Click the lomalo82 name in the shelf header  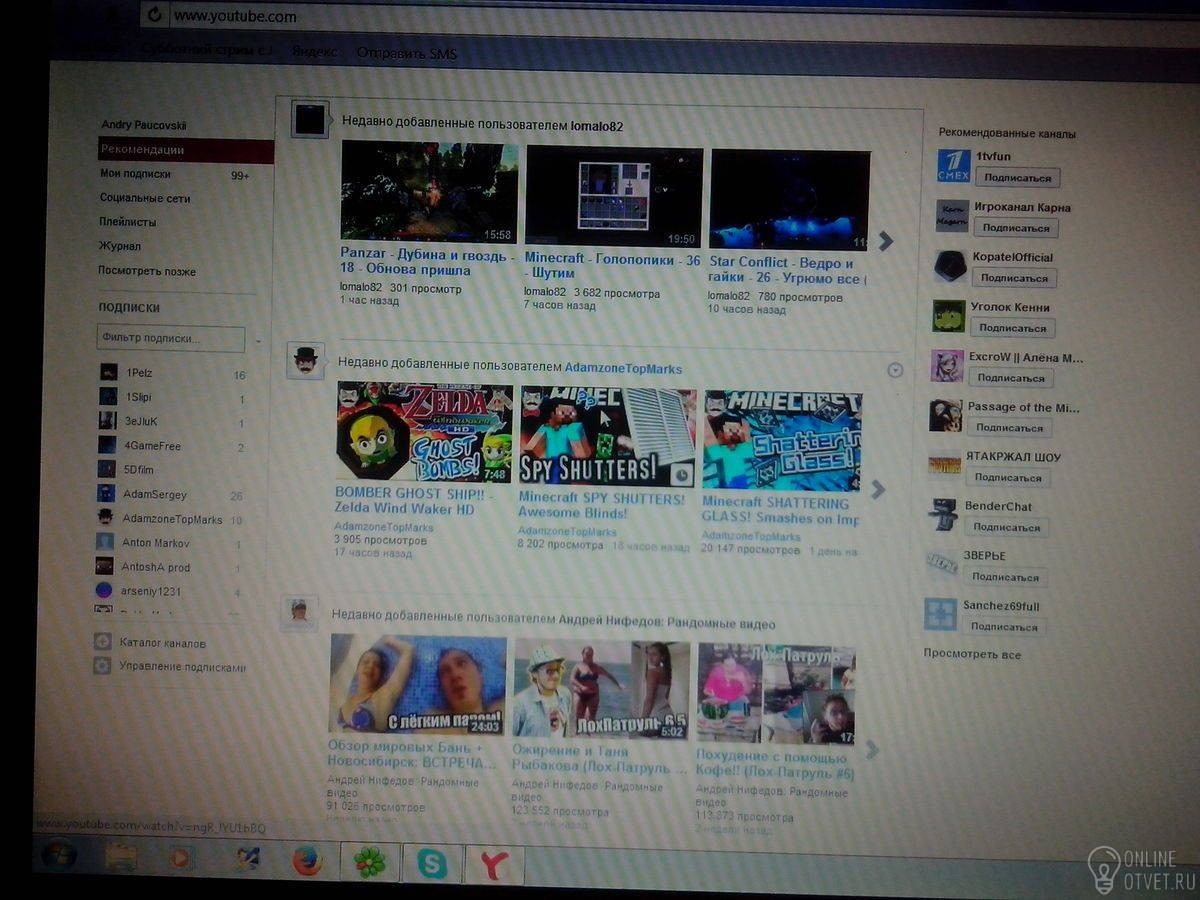tap(597, 127)
